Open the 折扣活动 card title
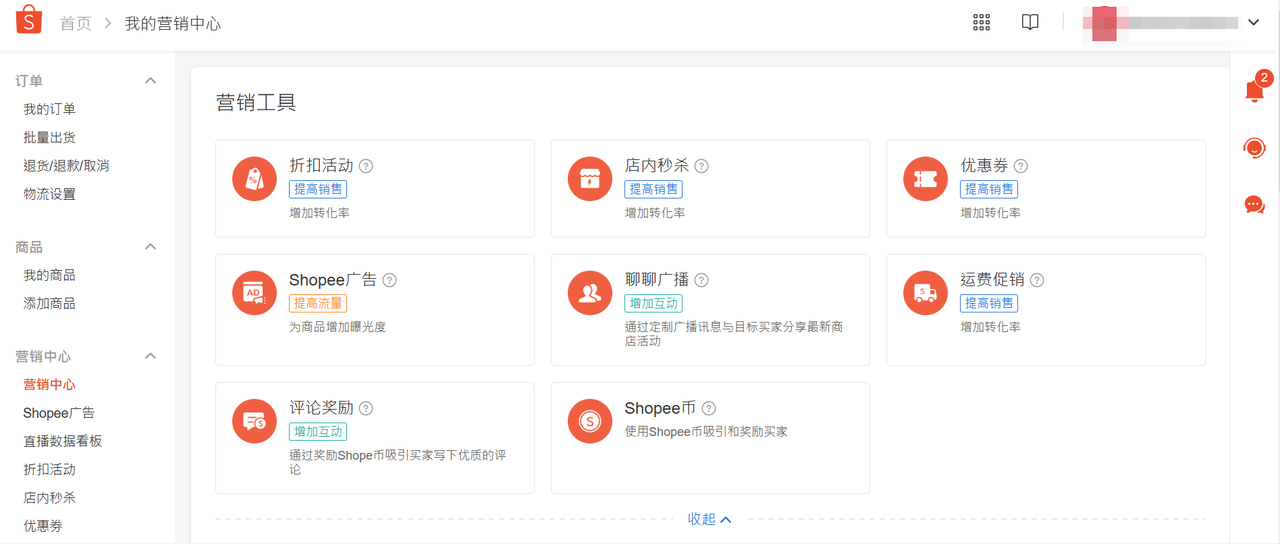Screen dimensions: 1280x544 [321, 166]
